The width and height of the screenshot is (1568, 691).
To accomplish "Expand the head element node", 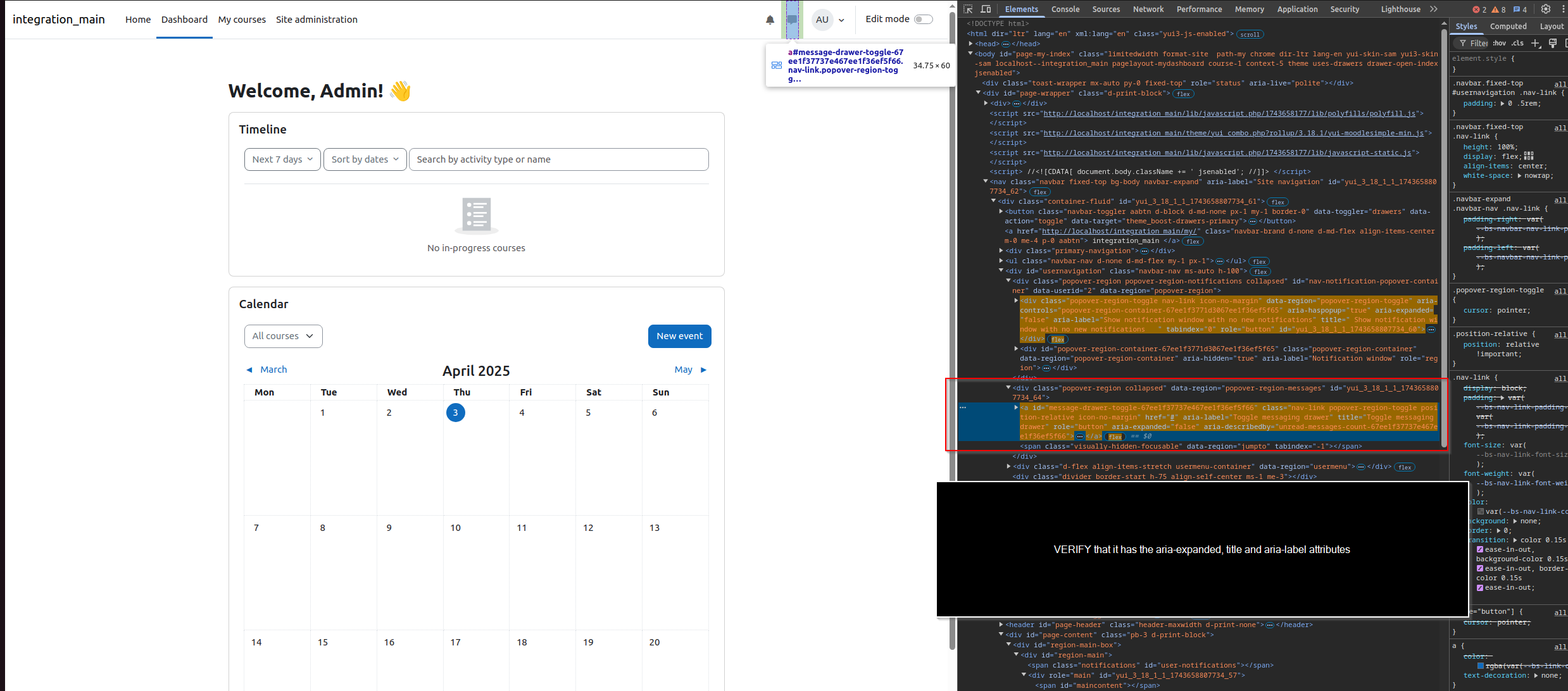I will tap(970, 44).
